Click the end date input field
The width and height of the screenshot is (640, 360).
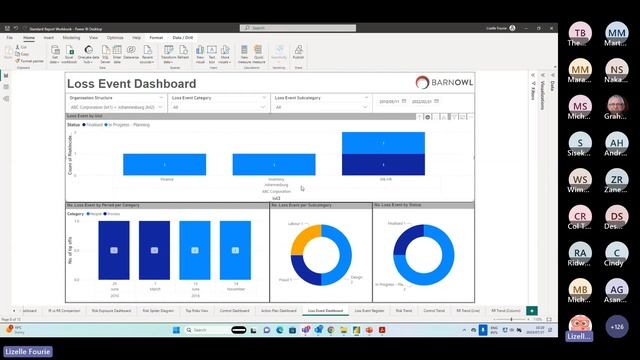pos(422,102)
